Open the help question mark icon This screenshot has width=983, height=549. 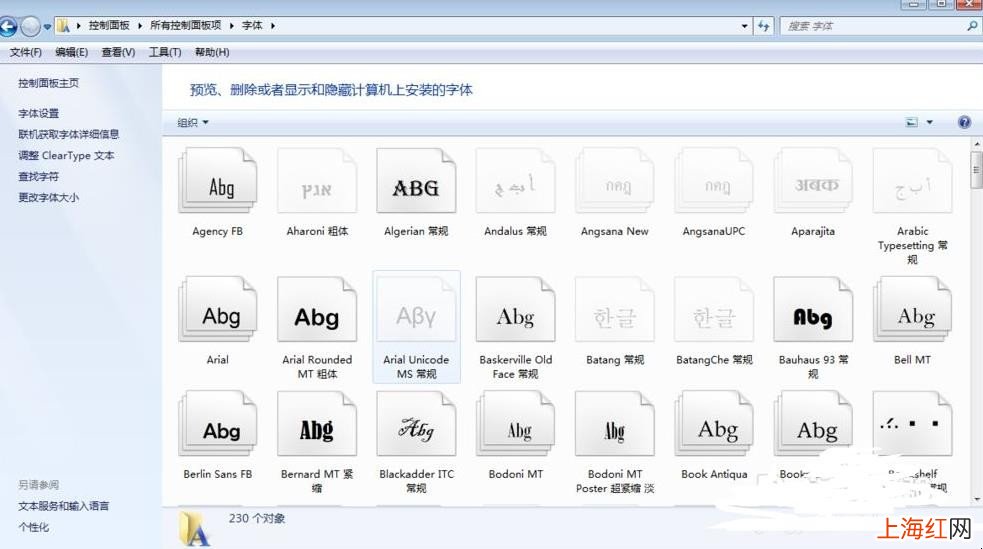pyautogui.click(x=964, y=122)
